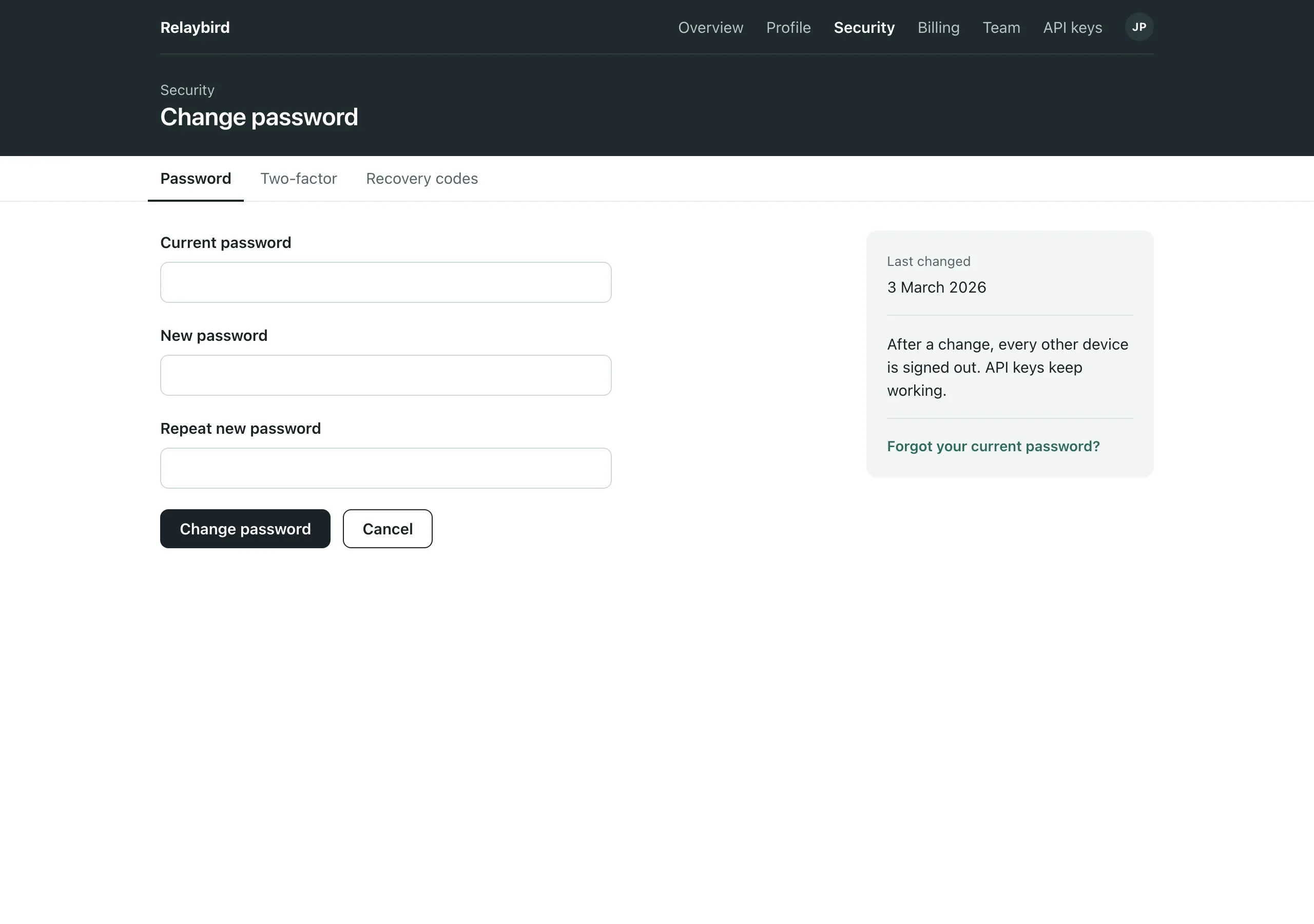Viewport: 1314px width, 924px height.
Task: Focus the Current password field
Action: point(385,282)
